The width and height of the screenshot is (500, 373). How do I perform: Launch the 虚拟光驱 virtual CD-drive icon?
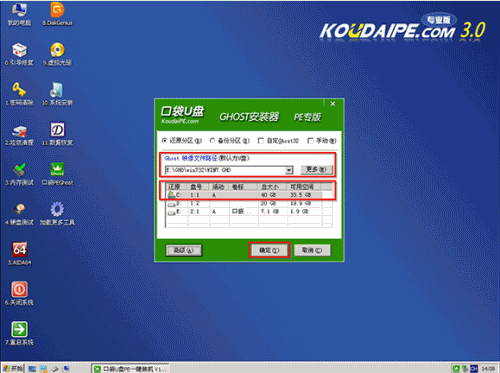click(x=57, y=50)
